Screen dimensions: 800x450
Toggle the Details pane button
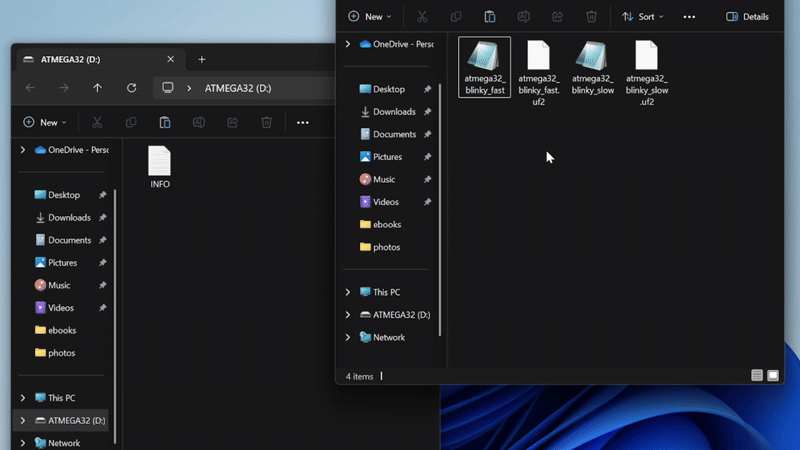point(747,17)
